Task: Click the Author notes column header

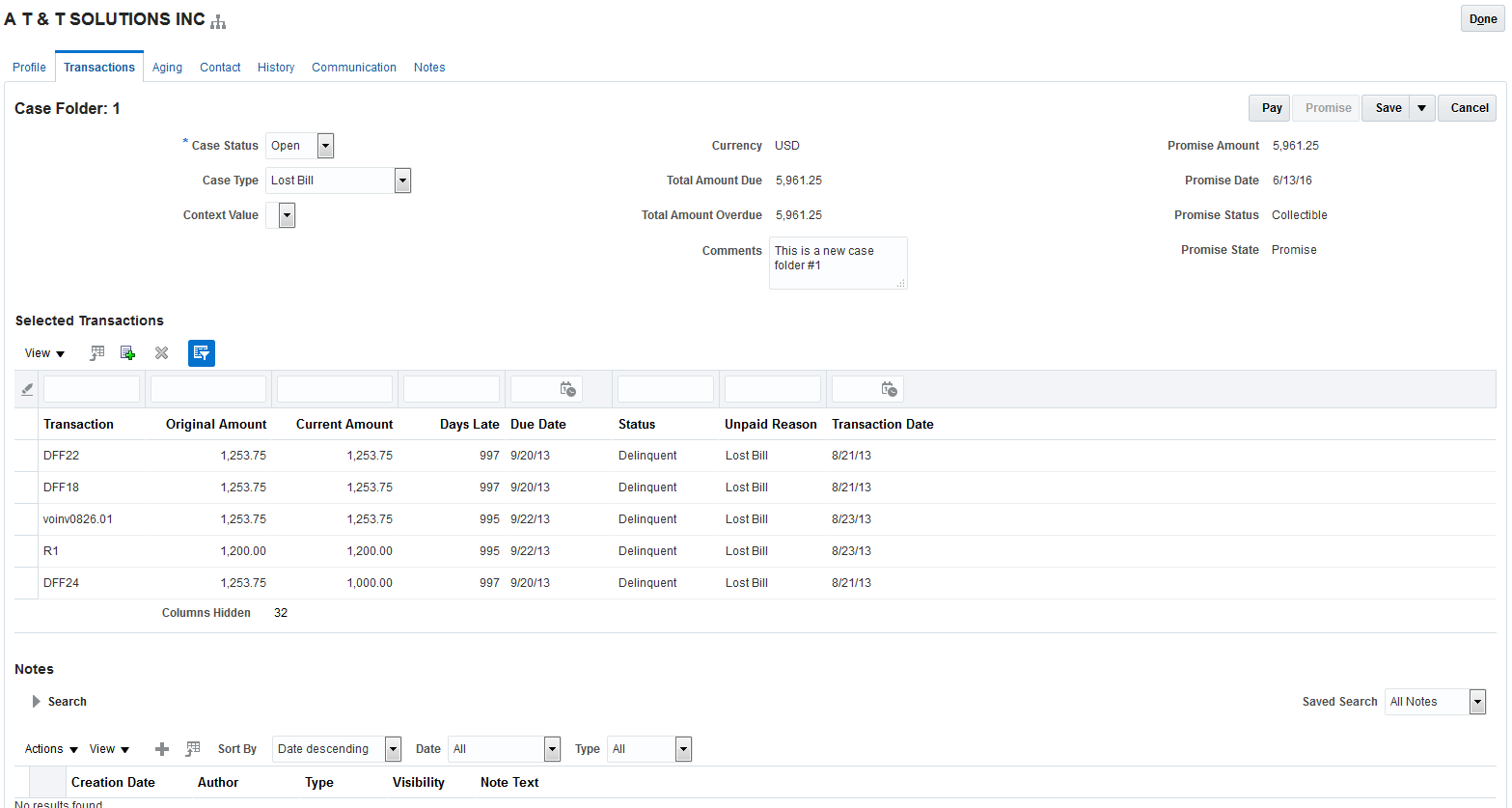Action: tap(218, 783)
